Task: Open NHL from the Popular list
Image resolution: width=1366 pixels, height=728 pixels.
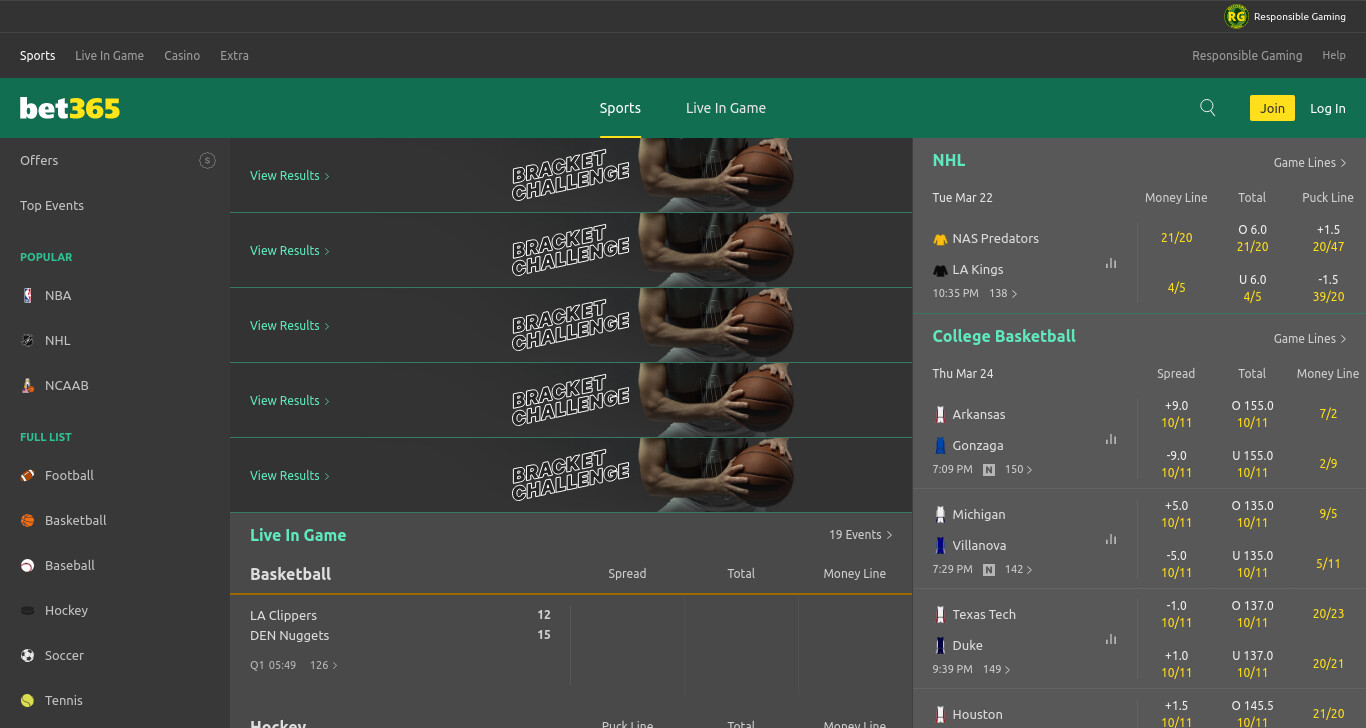Action: pyautogui.click(x=58, y=340)
